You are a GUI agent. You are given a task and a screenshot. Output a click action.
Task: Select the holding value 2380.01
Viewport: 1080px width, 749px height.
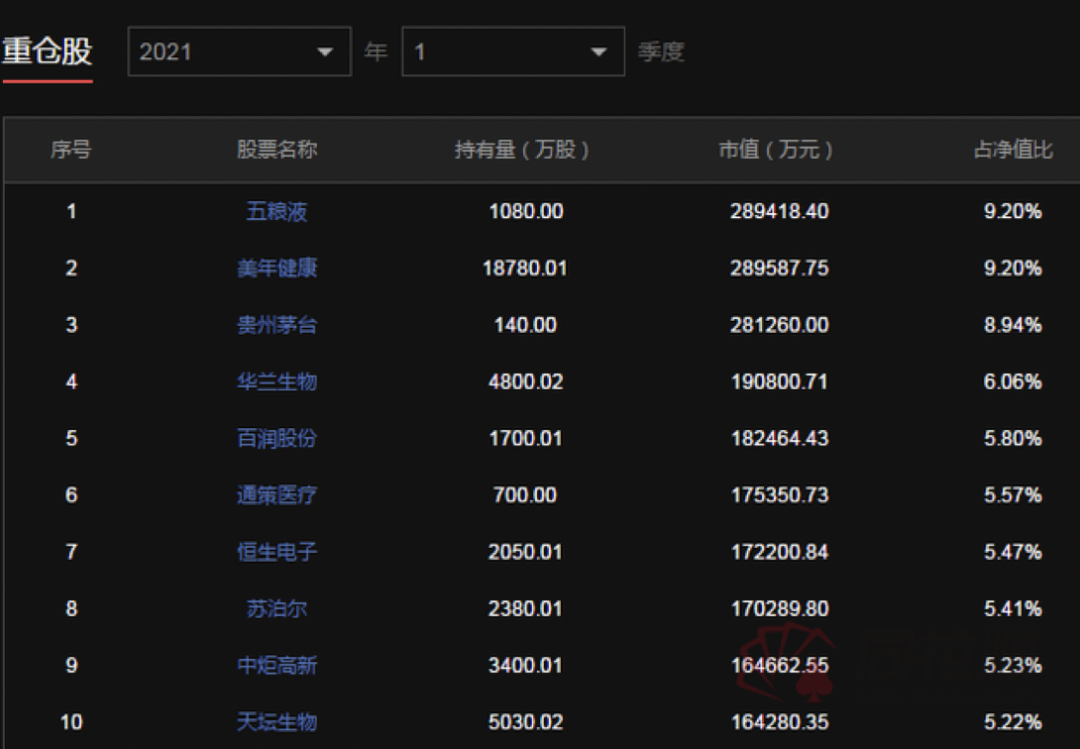pyautogui.click(x=526, y=609)
